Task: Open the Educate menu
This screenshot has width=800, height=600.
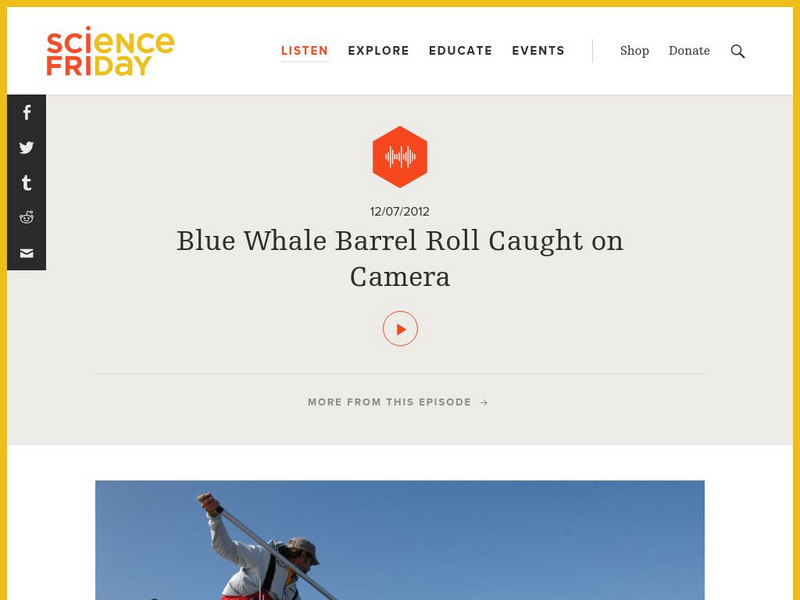Action: tap(461, 51)
